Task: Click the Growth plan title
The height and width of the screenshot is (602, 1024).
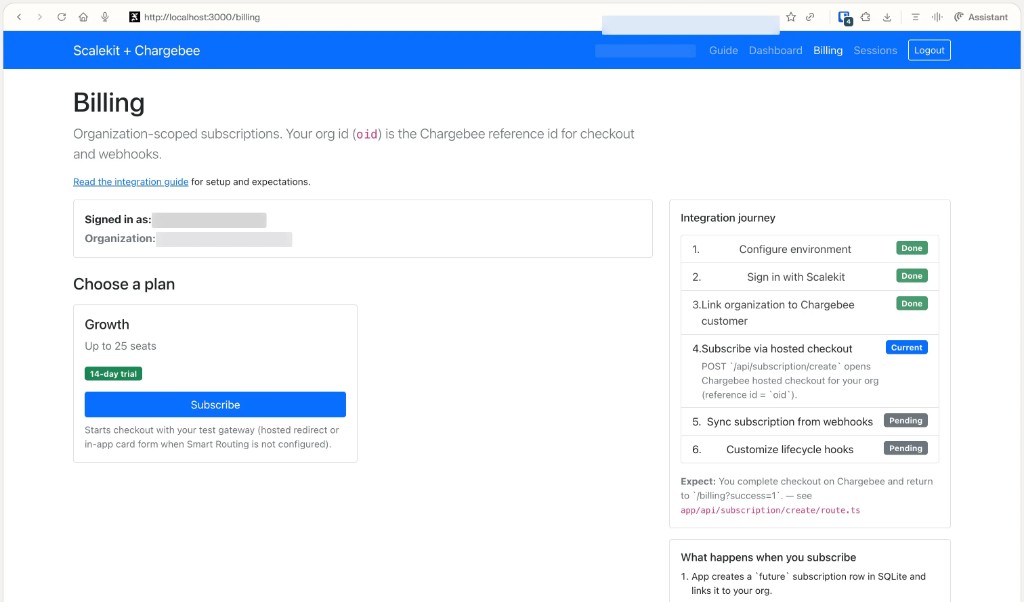Action: (107, 325)
